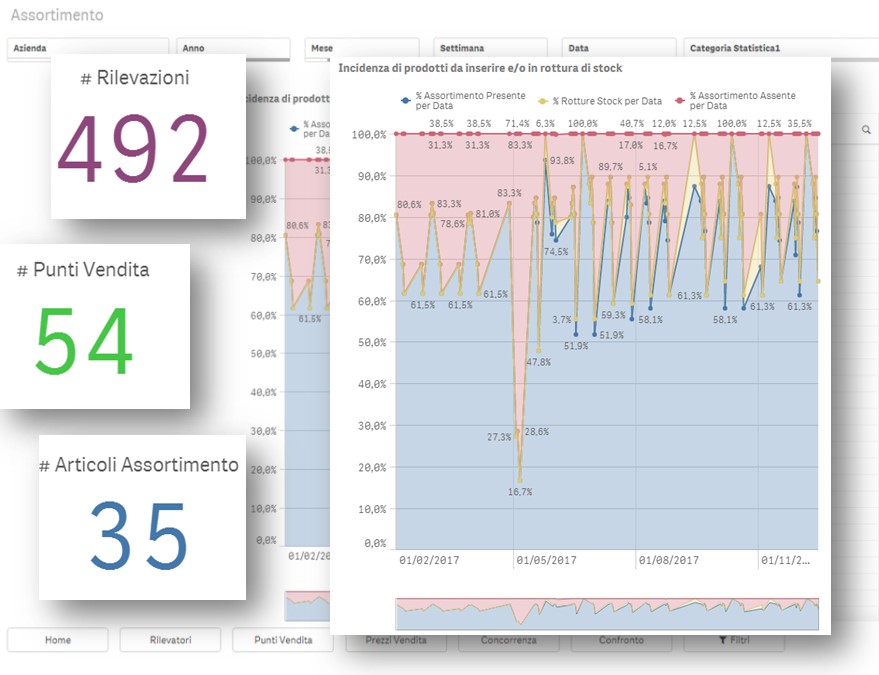This screenshot has height=675, width=879.
Task: Click the Filtri funnel button
Action: [x=734, y=640]
